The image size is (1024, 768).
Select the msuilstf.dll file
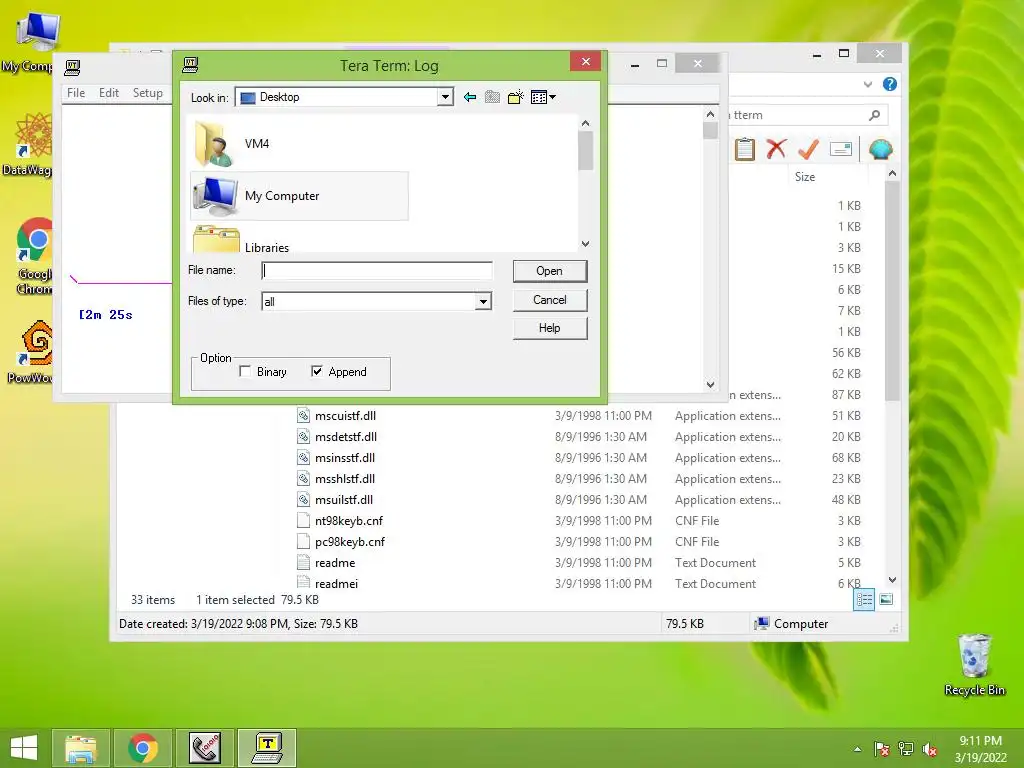(x=344, y=500)
